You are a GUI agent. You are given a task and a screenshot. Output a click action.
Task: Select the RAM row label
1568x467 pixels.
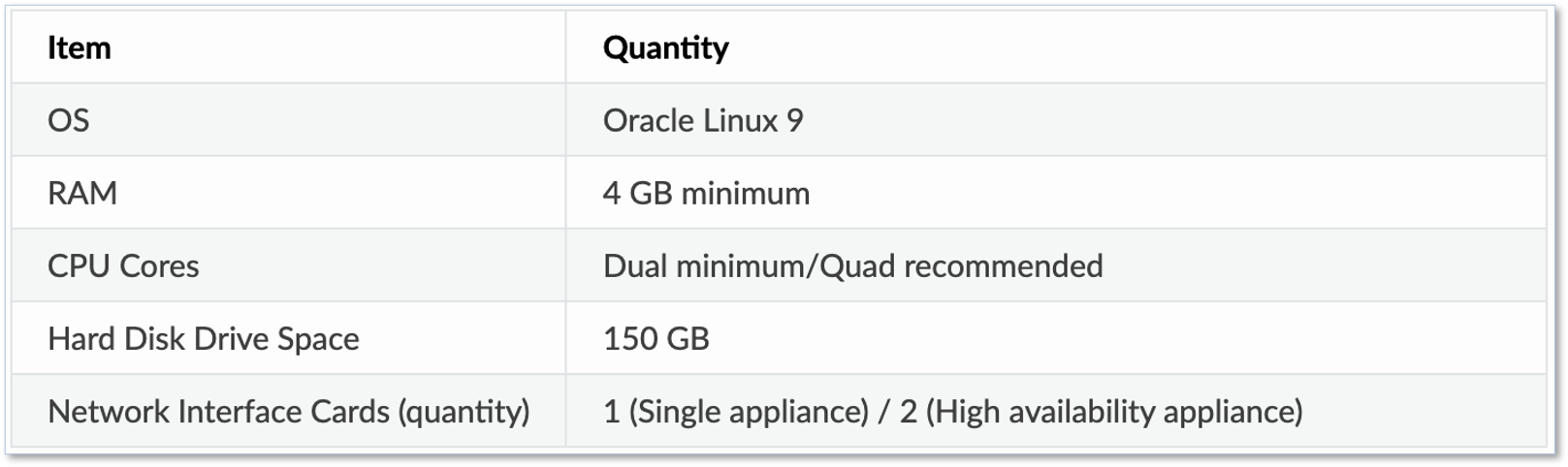tap(82, 193)
